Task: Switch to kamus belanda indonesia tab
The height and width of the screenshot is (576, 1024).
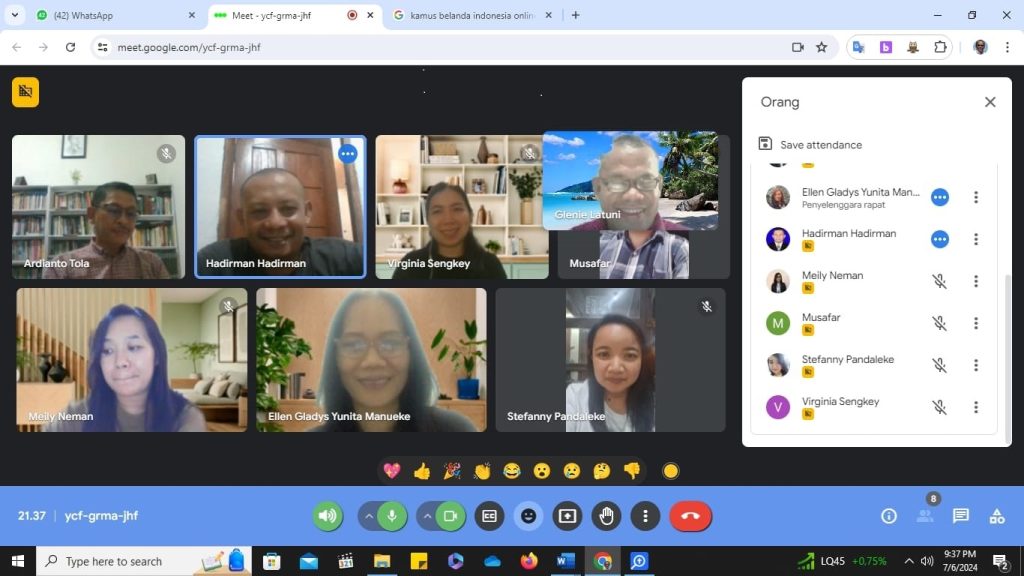Action: click(x=472, y=15)
